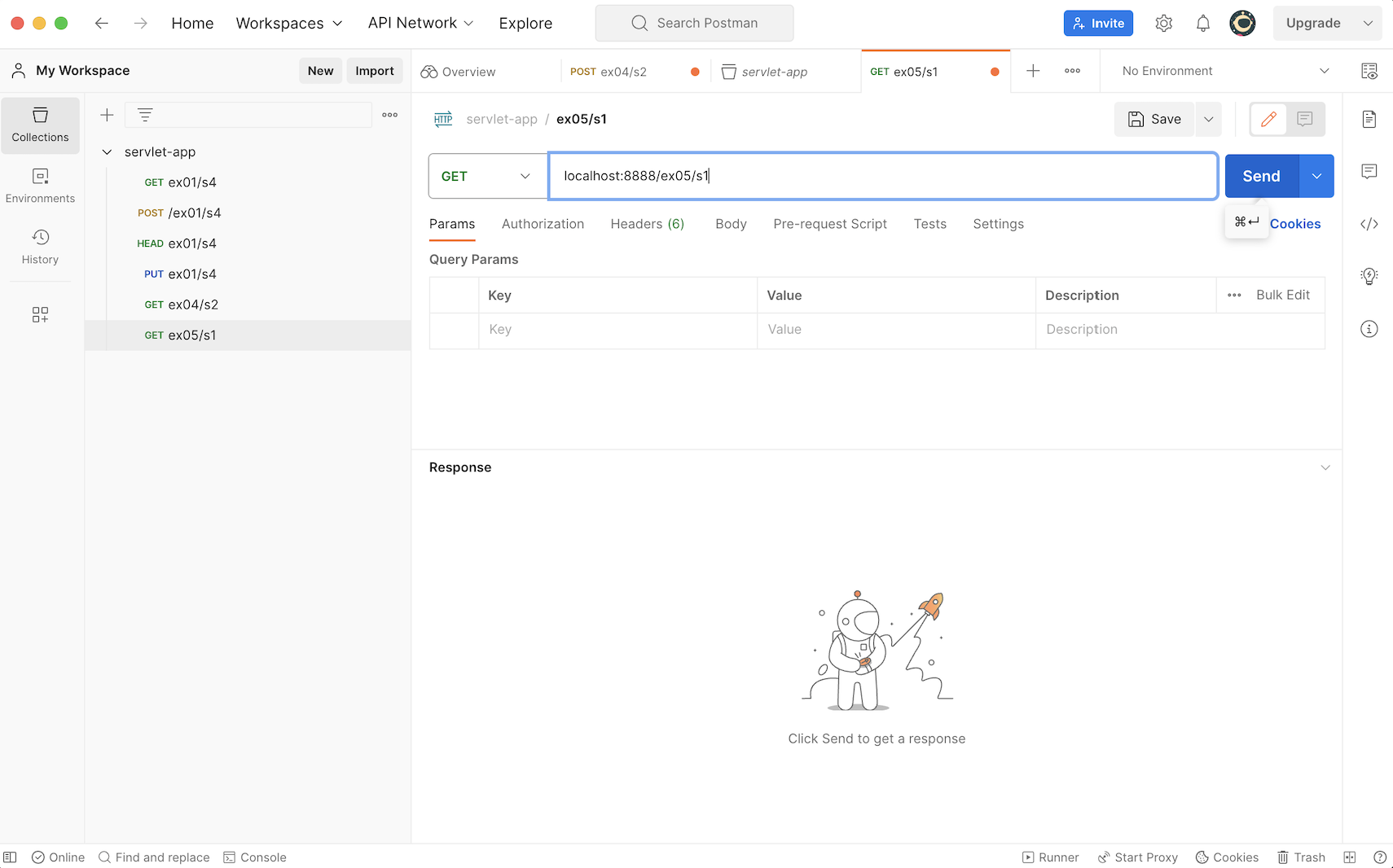Open the Save options dropdown arrow
The image size is (1393, 868).
point(1209,120)
